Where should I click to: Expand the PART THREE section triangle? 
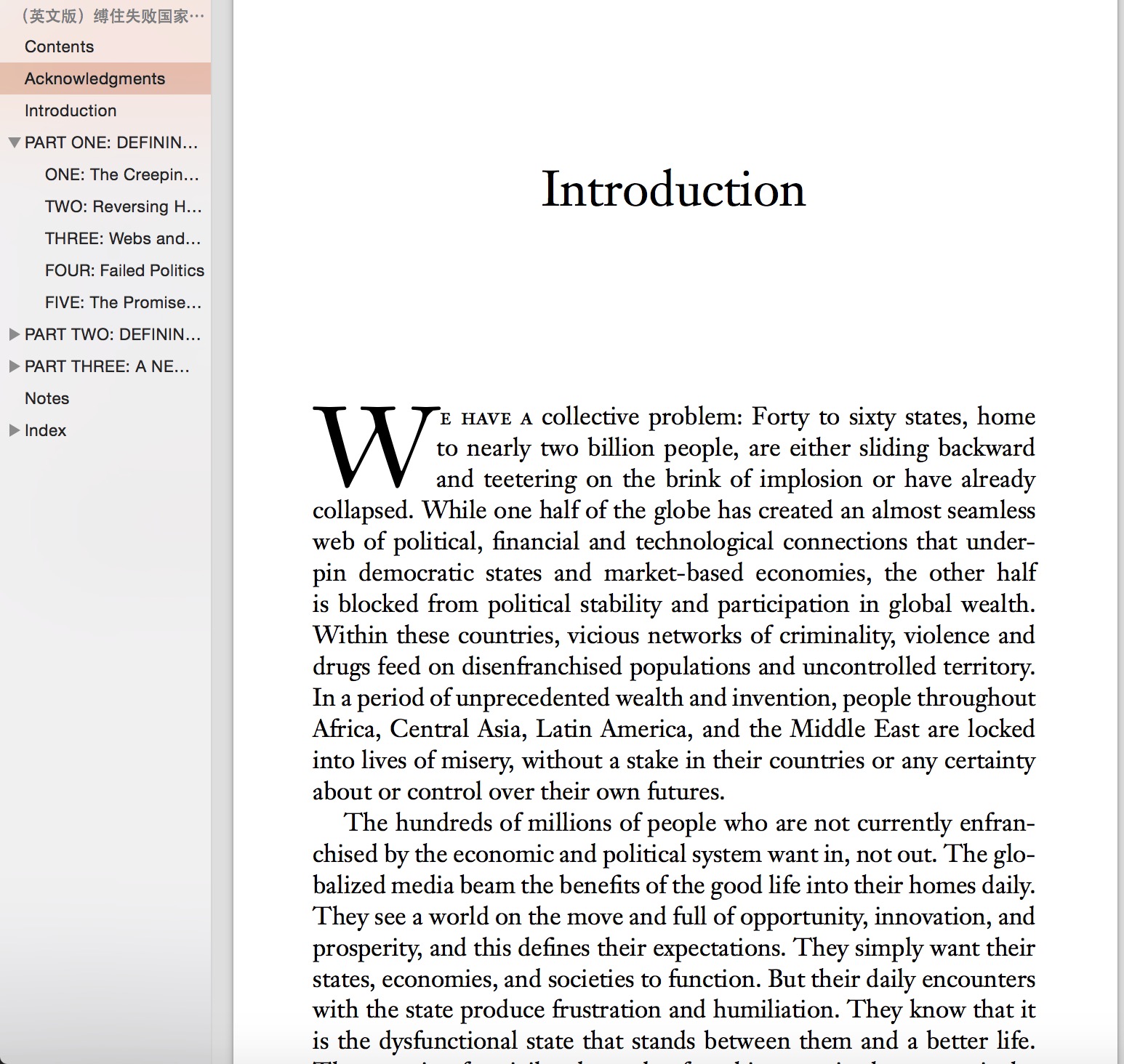pos(14,366)
